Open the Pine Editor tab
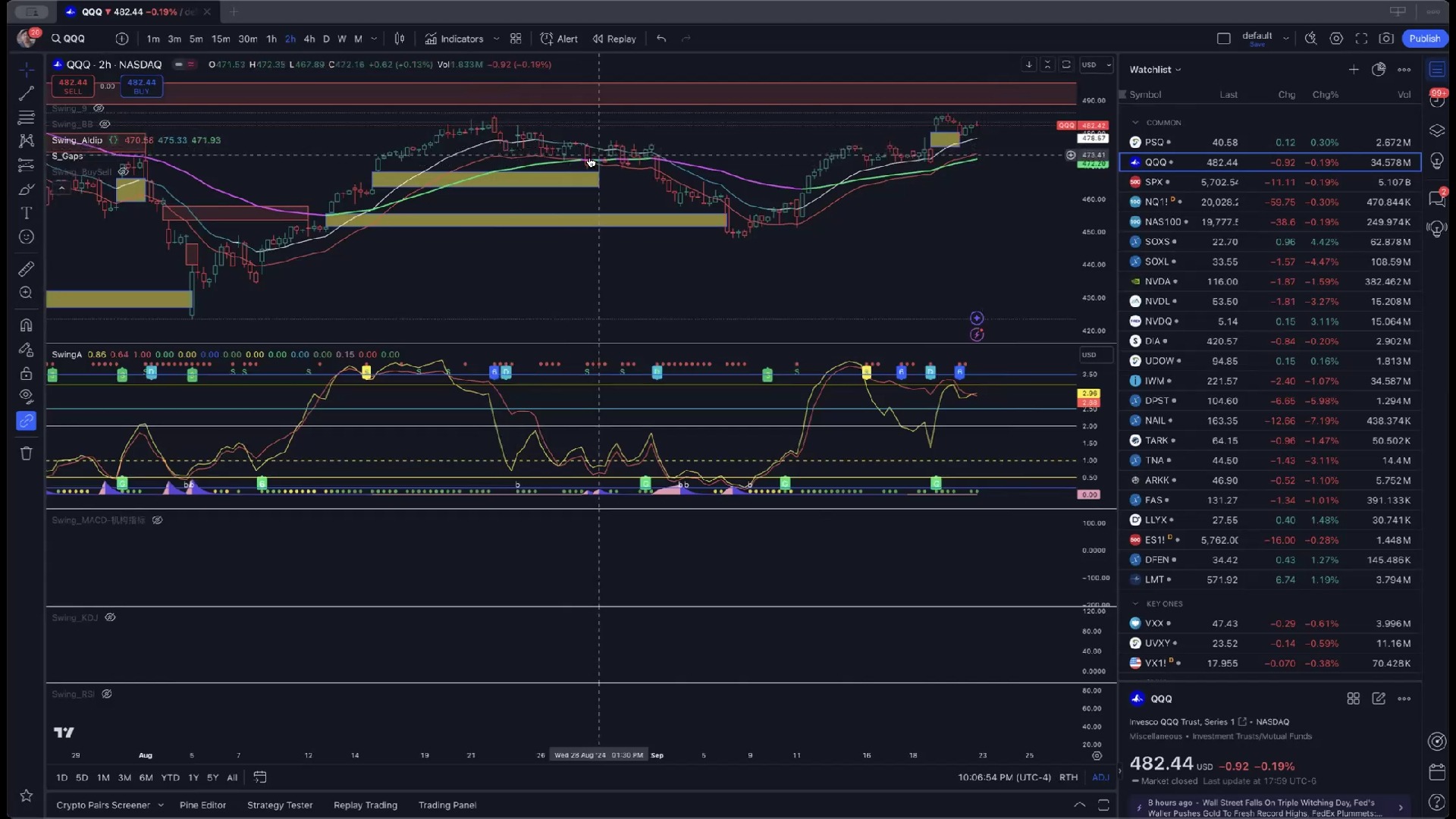The image size is (1456, 819). pos(202,805)
